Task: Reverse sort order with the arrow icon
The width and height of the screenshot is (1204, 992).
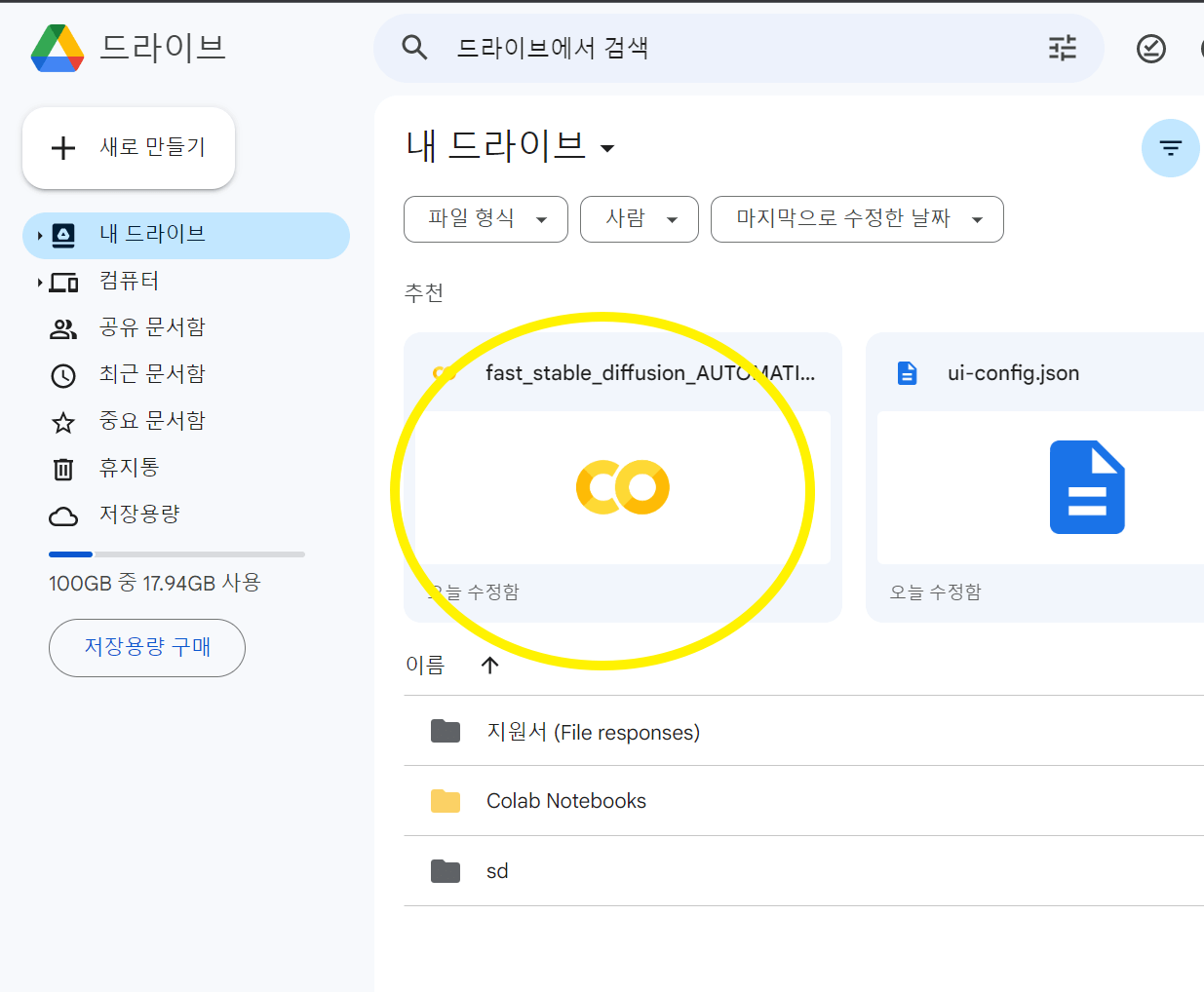Action: pos(490,665)
